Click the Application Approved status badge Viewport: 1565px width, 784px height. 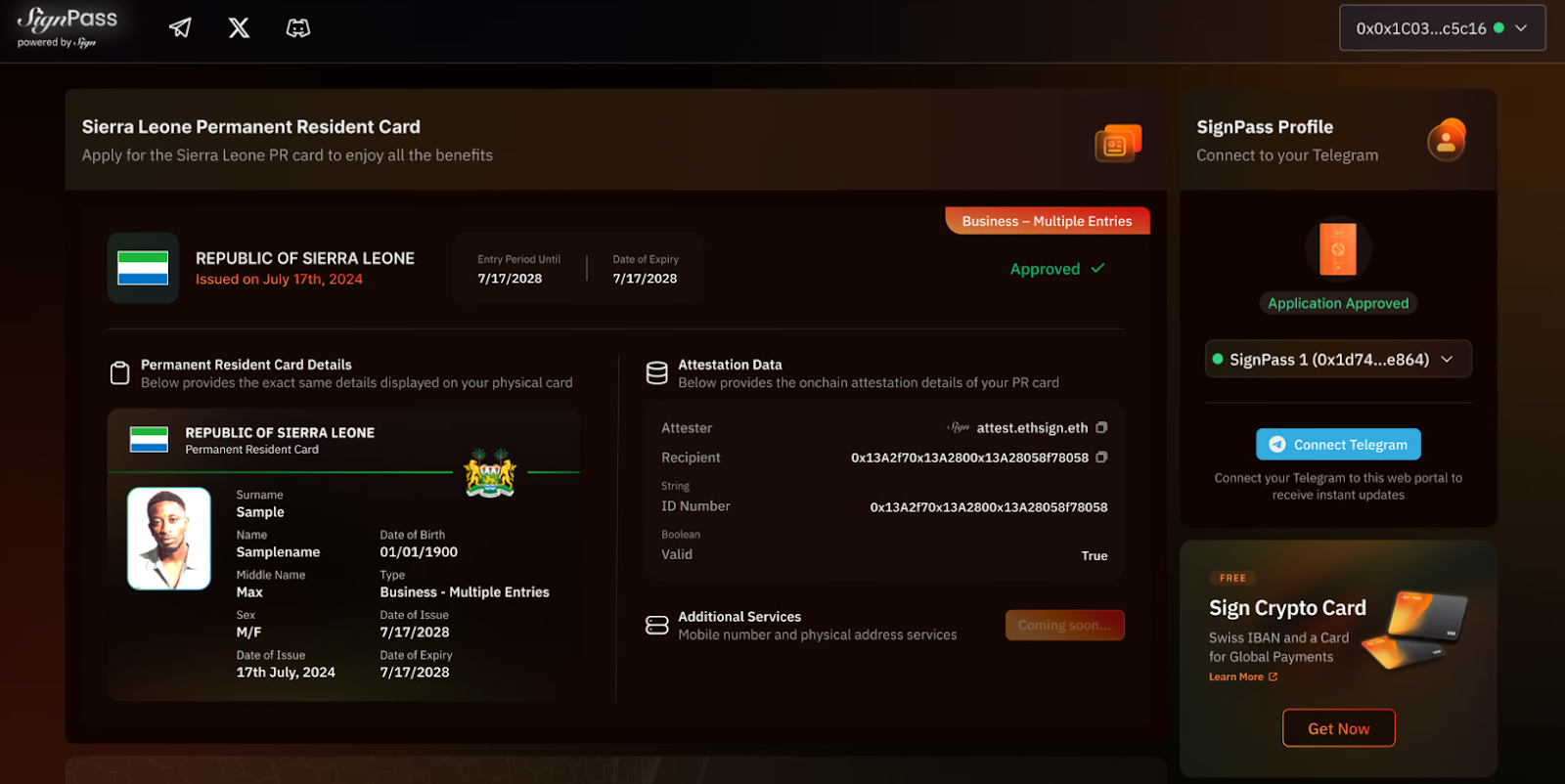coord(1337,303)
